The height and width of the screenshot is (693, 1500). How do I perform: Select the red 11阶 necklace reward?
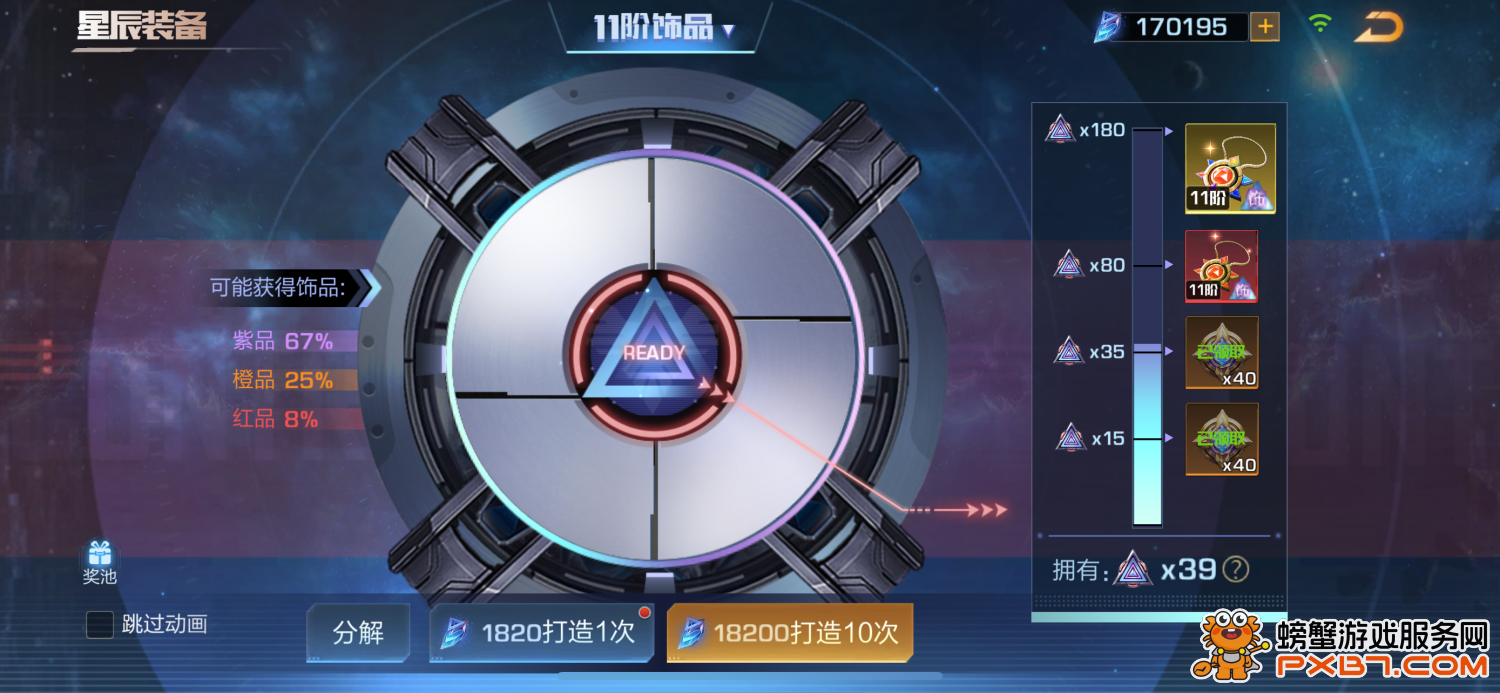[x=1221, y=265]
